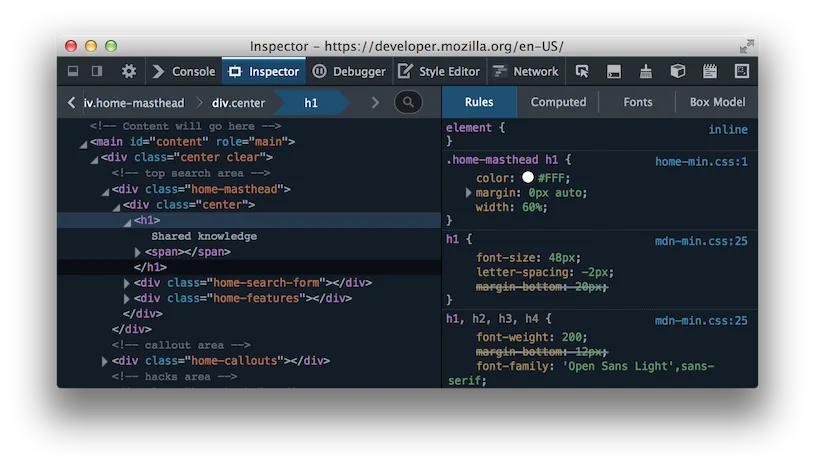Open the Style Editor panel
The image size is (815, 467).
click(439, 71)
